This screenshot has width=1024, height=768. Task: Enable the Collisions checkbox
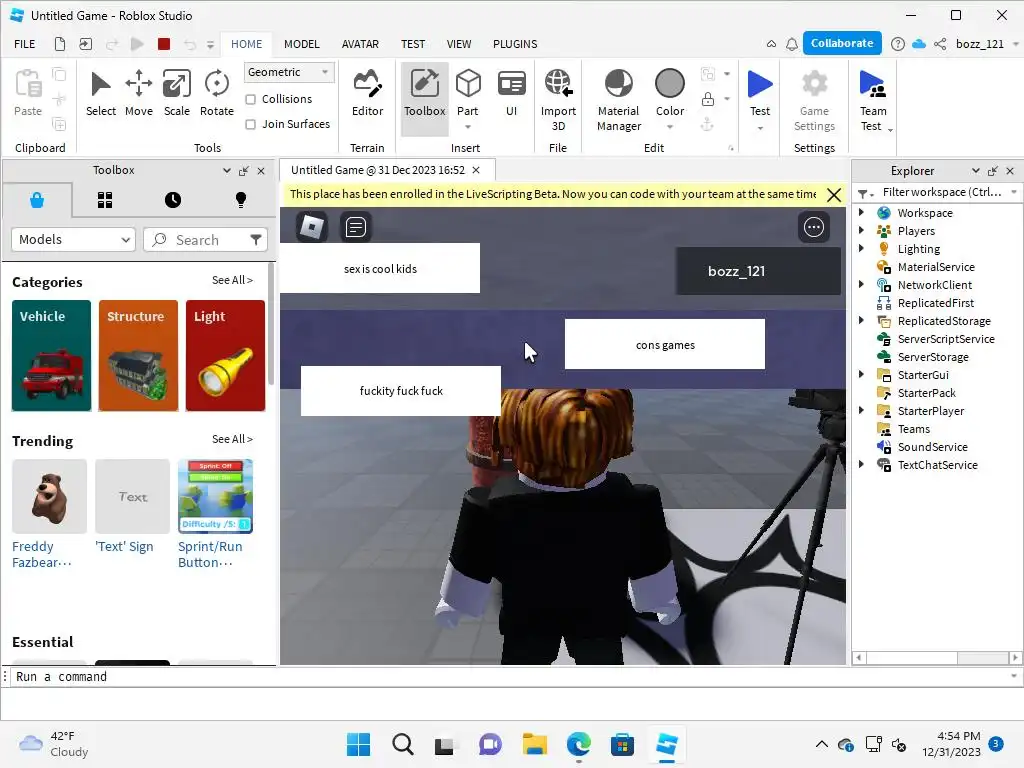[x=250, y=99]
